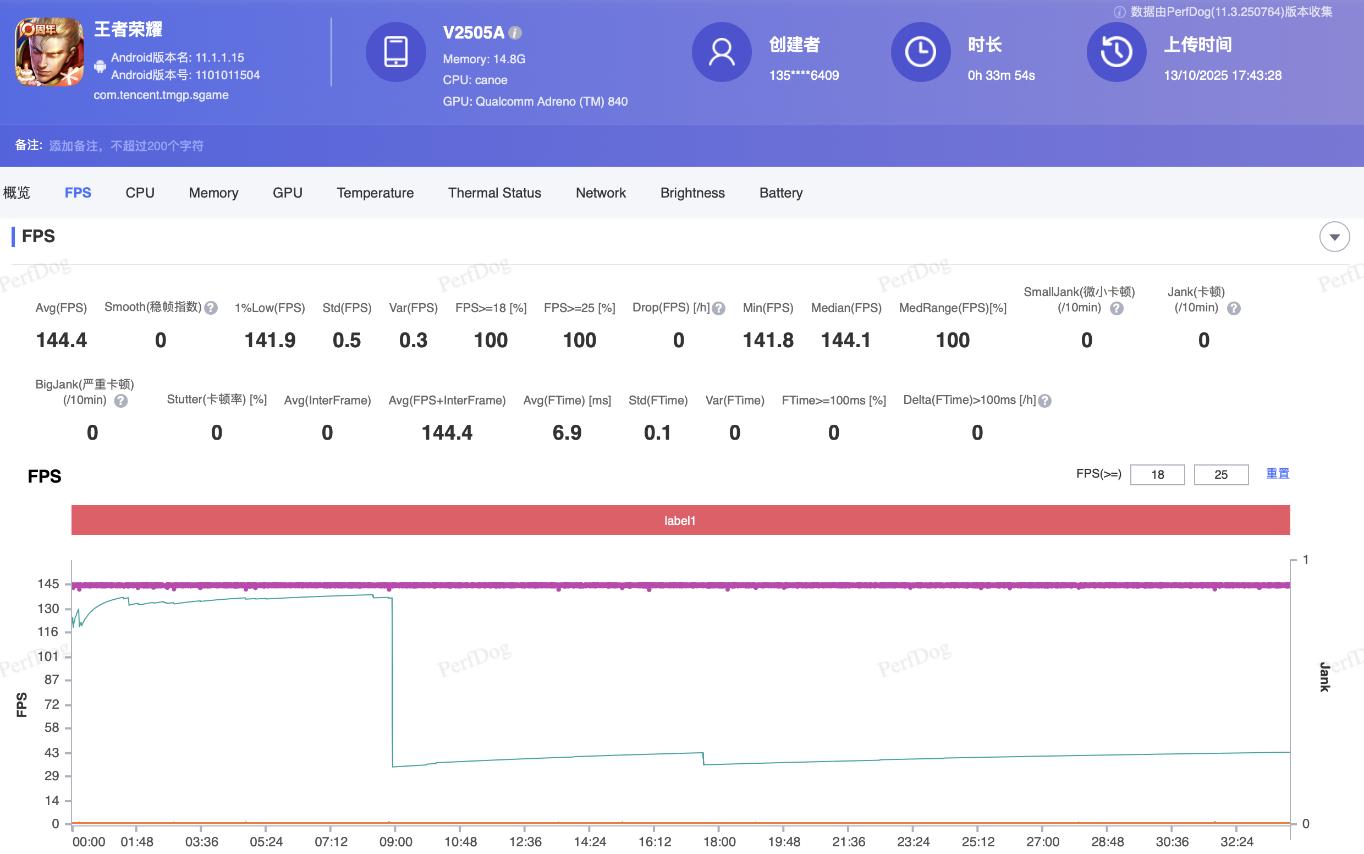Image resolution: width=1364 pixels, height=854 pixels.
Task: Click the 备注 remarks input field
Action: [126, 146]
